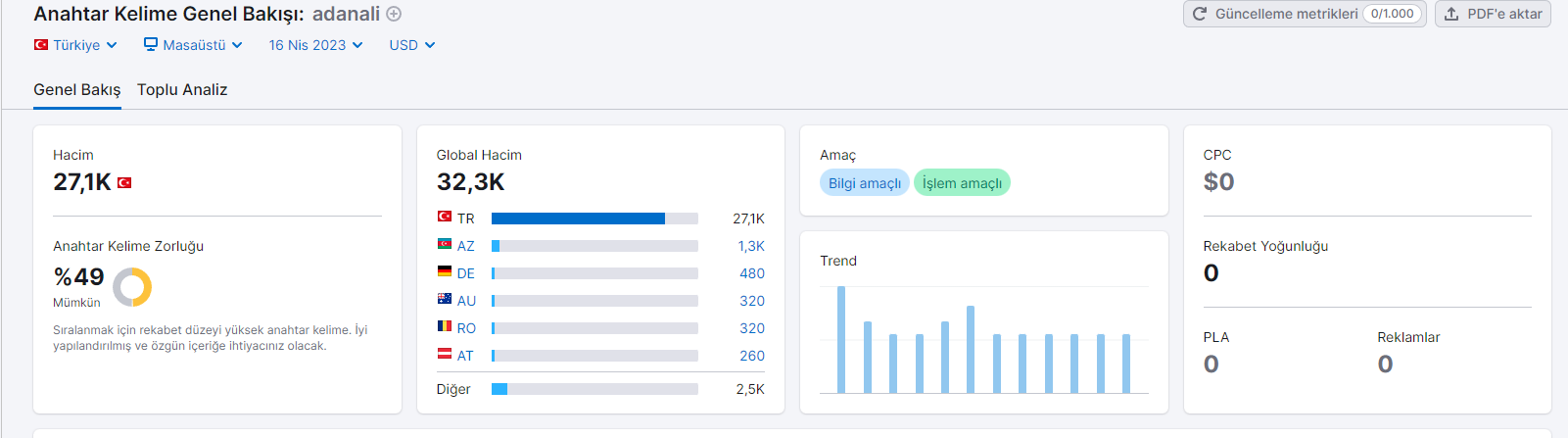The height and width of the screenshot is (438, 1568).
Task: Click the desktop monitor icon for Masaüstü
Action: coord(151,44)
